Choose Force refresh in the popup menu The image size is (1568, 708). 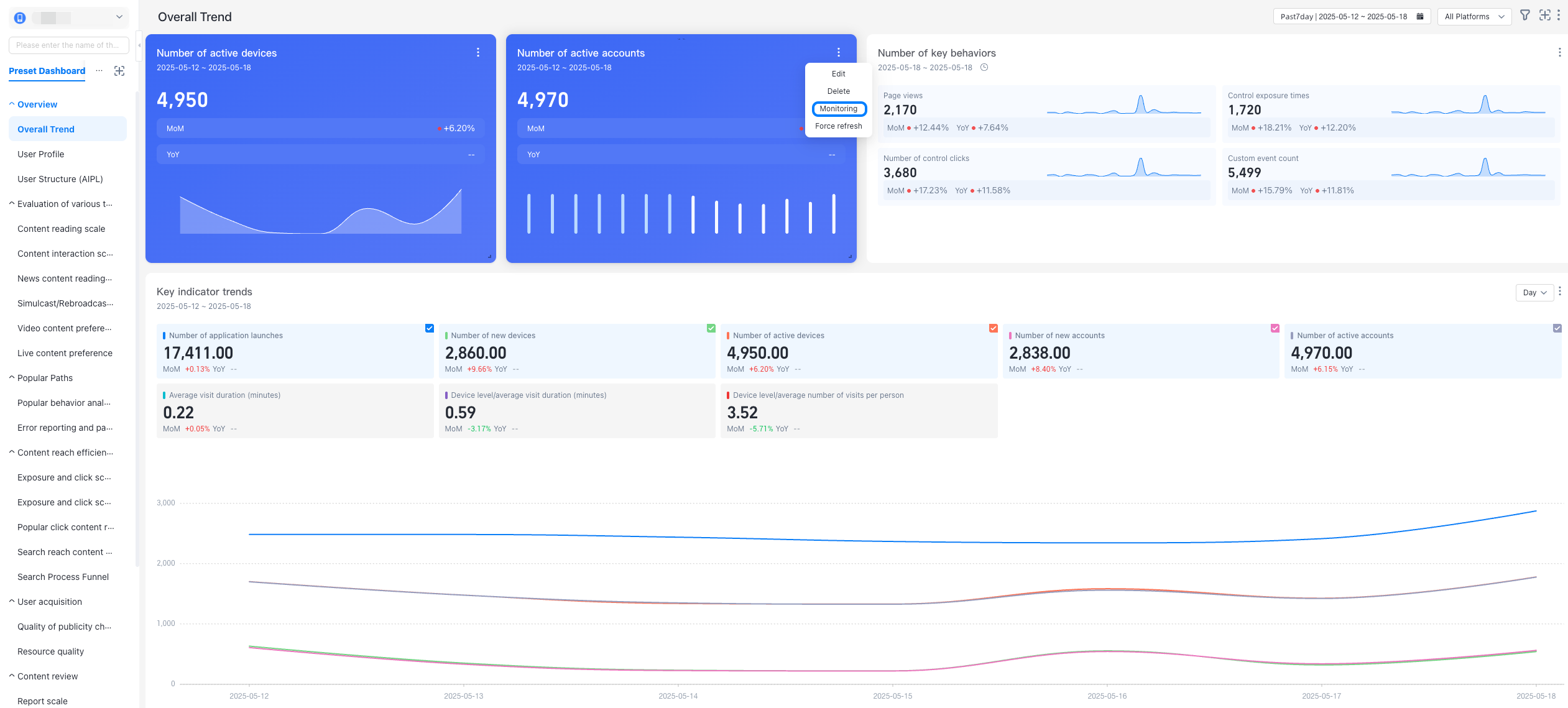point(838,126)
